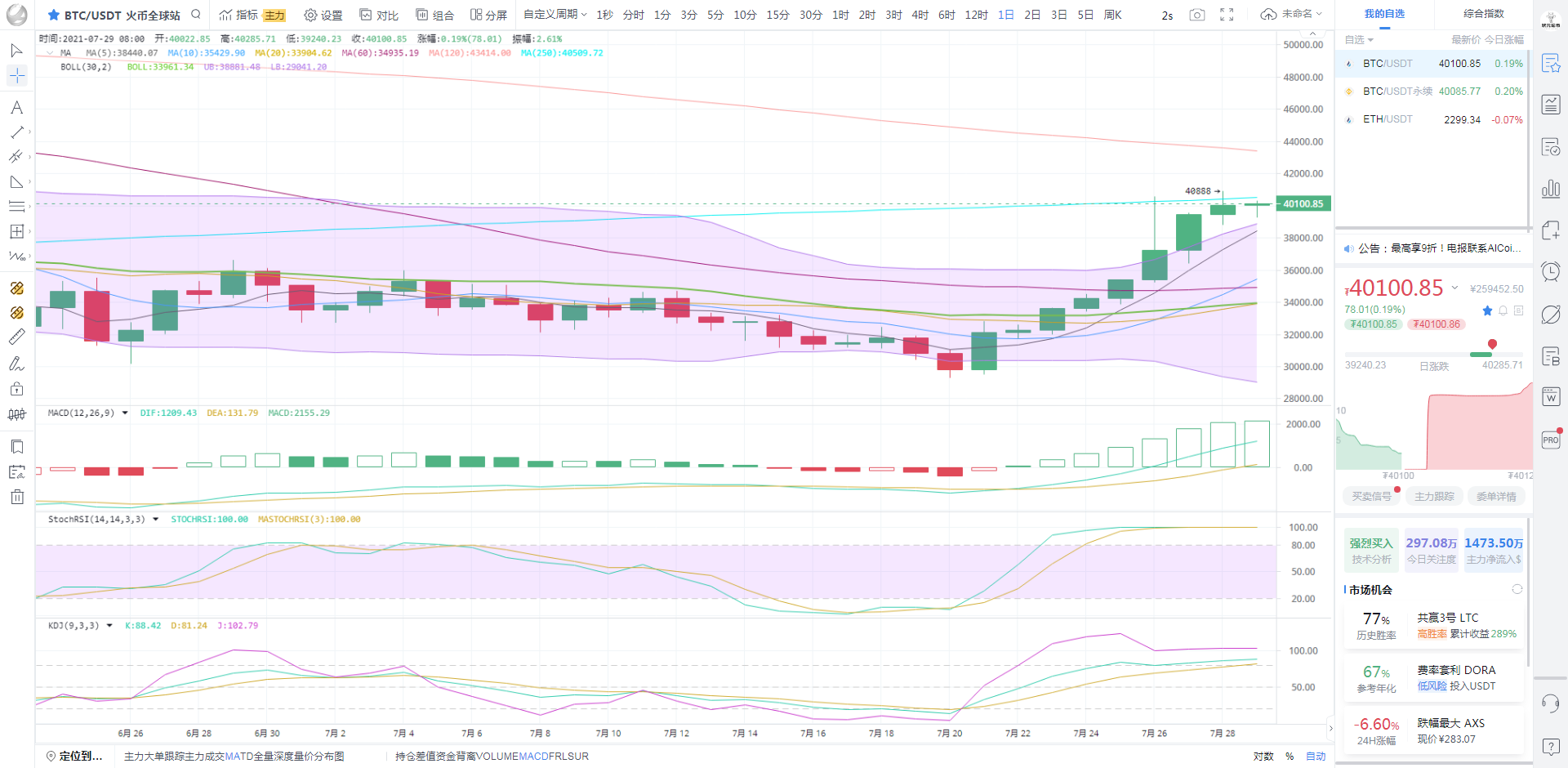The width and height of the screenshot is (1568, 768).
Task: Collapse the price axis top arrow
Action: (x=1312, y=34)
